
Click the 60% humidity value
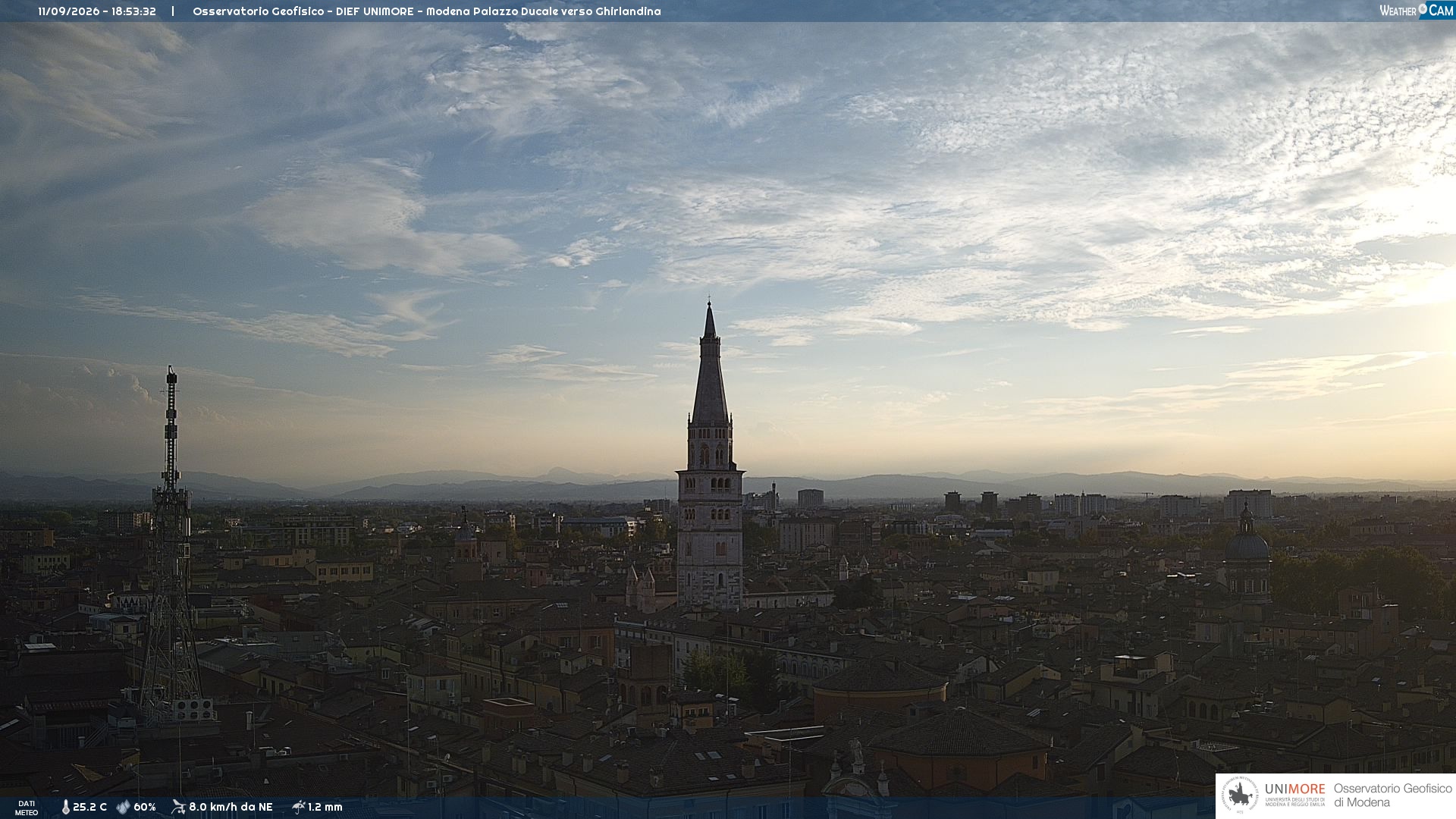tap(145, 808)
